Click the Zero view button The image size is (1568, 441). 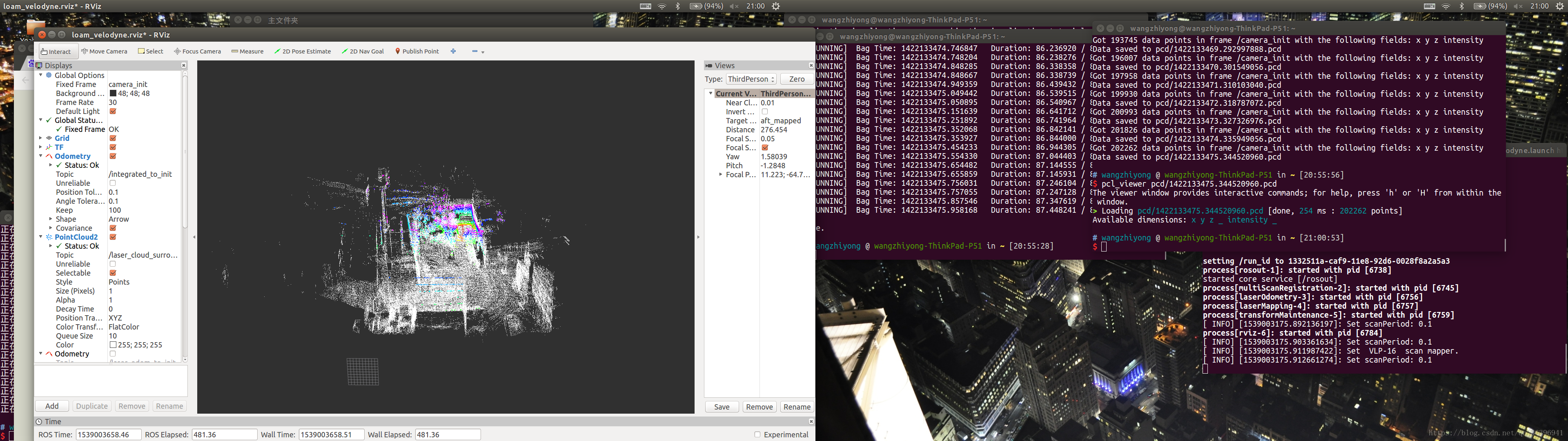797,79
